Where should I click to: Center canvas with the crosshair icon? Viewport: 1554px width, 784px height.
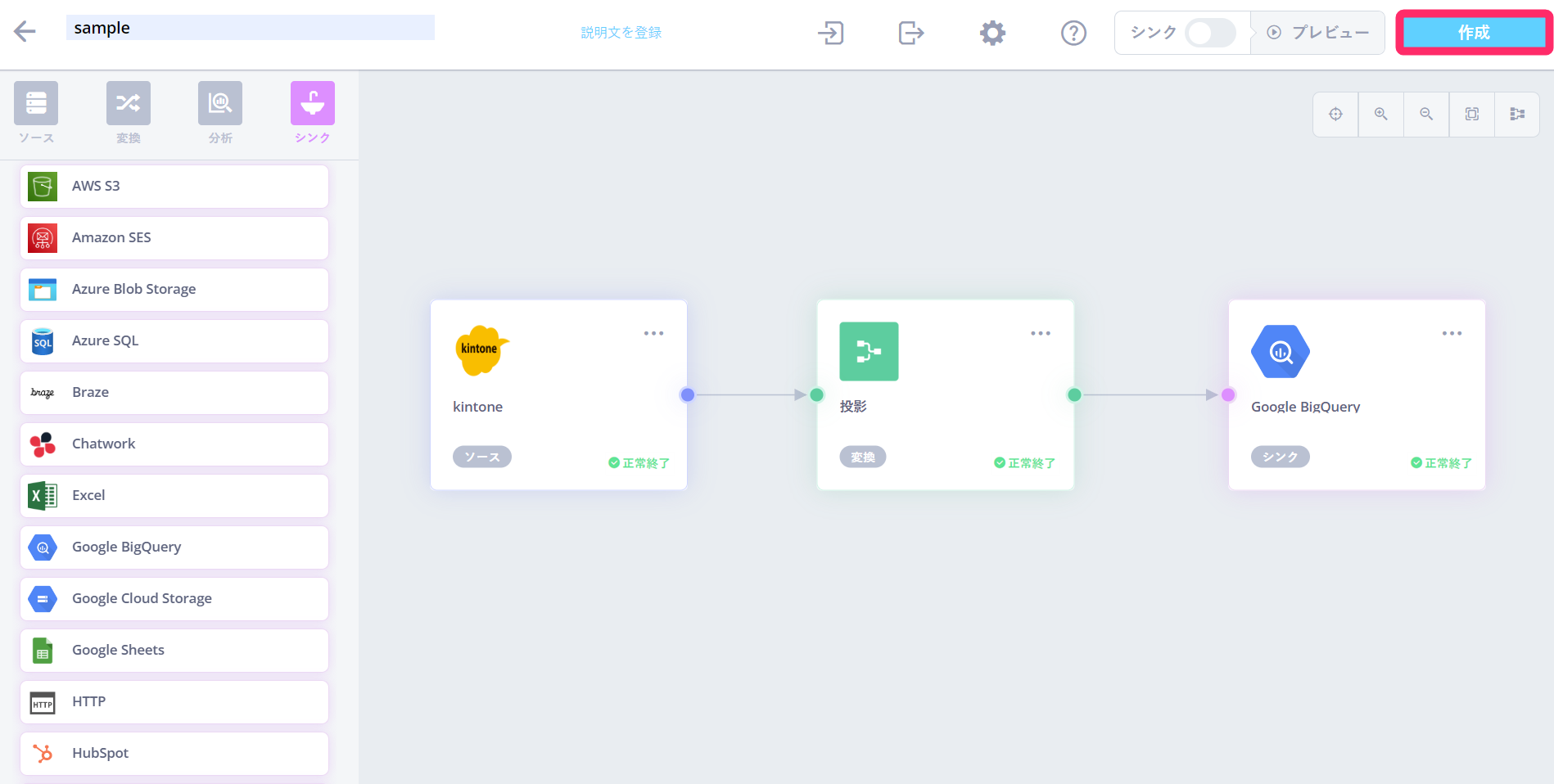[x=1335, y=114]
